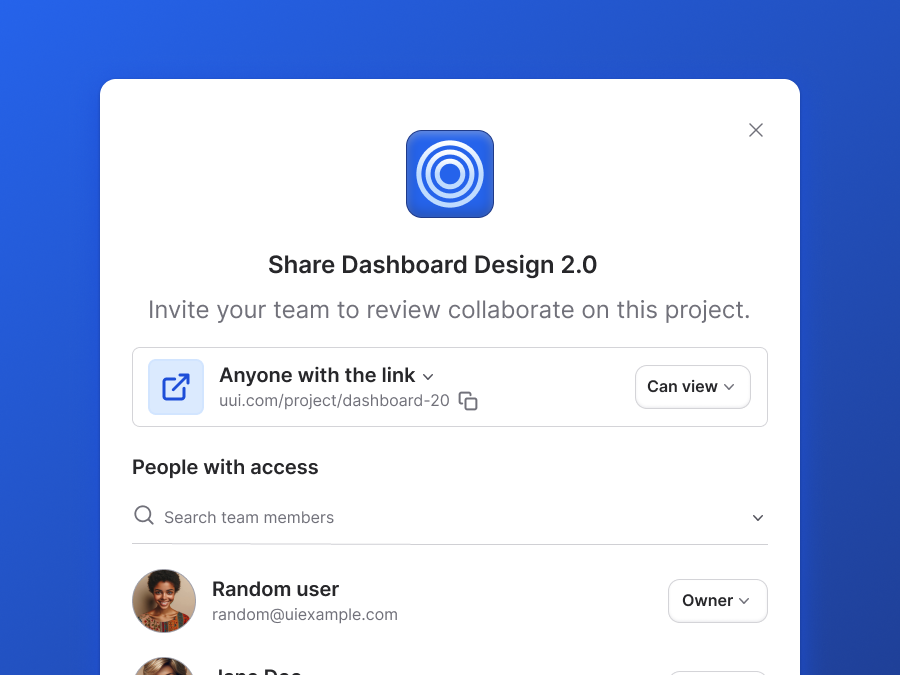Expand the Anyone with the link chevron
The width and height of the screenshot is (900, 675).
(x=428, y=377)
